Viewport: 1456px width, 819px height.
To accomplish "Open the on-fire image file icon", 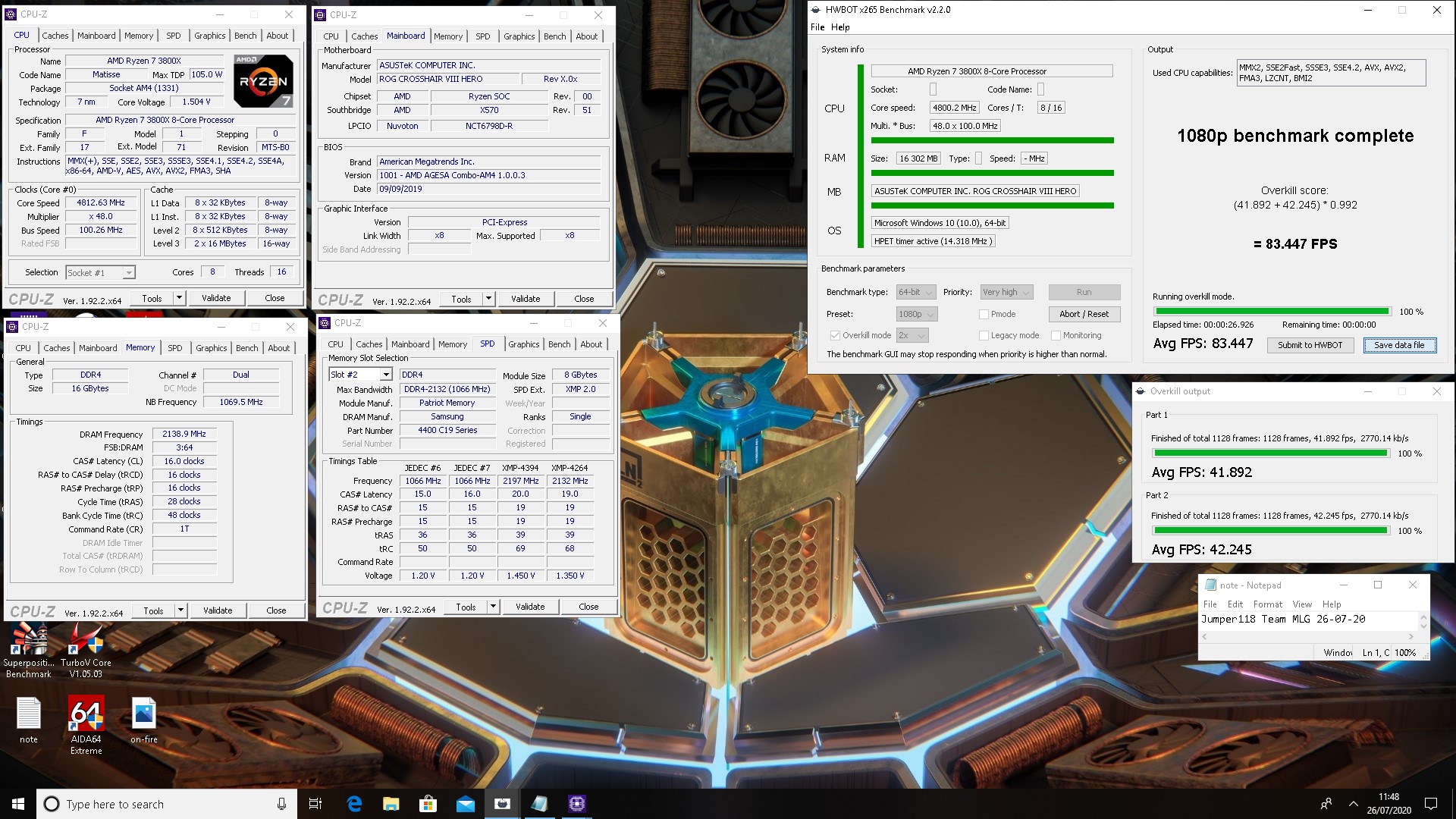I will pos(143,720).
